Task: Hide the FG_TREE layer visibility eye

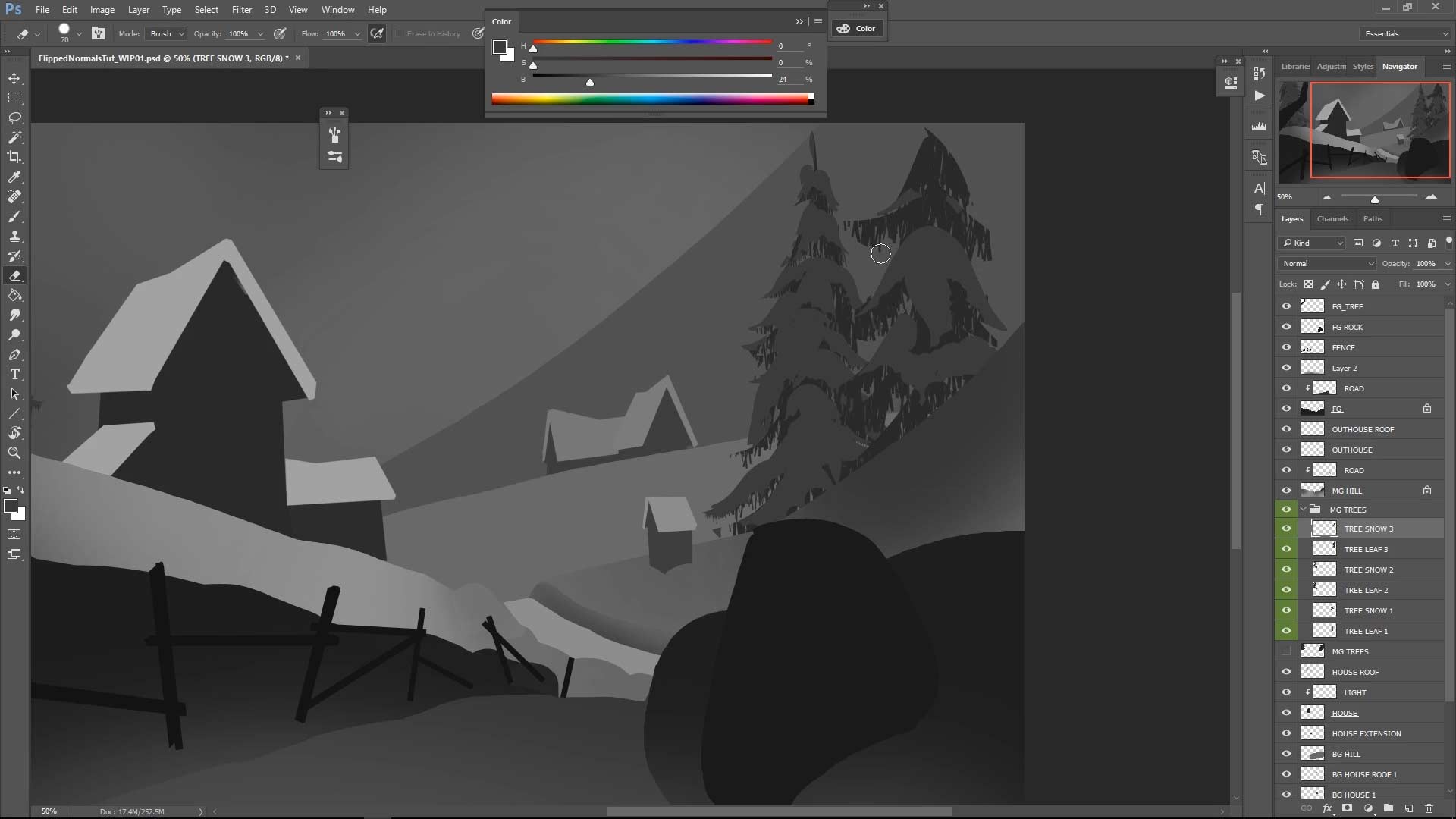Action: tap(1287, 306)
